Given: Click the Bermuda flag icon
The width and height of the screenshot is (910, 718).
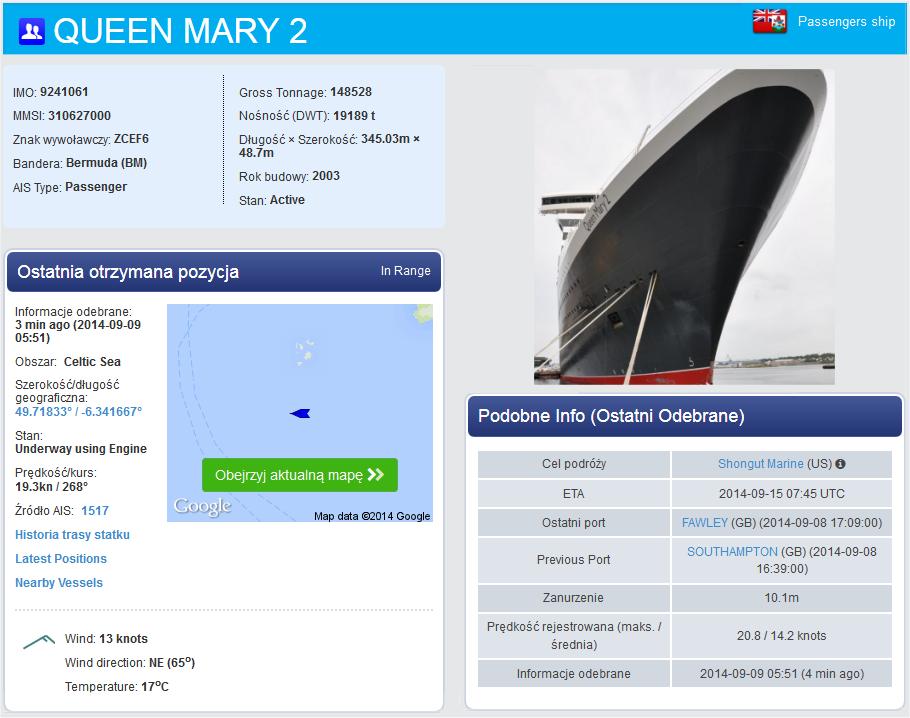Looking at the screenshot, I should tap(770, 22).
